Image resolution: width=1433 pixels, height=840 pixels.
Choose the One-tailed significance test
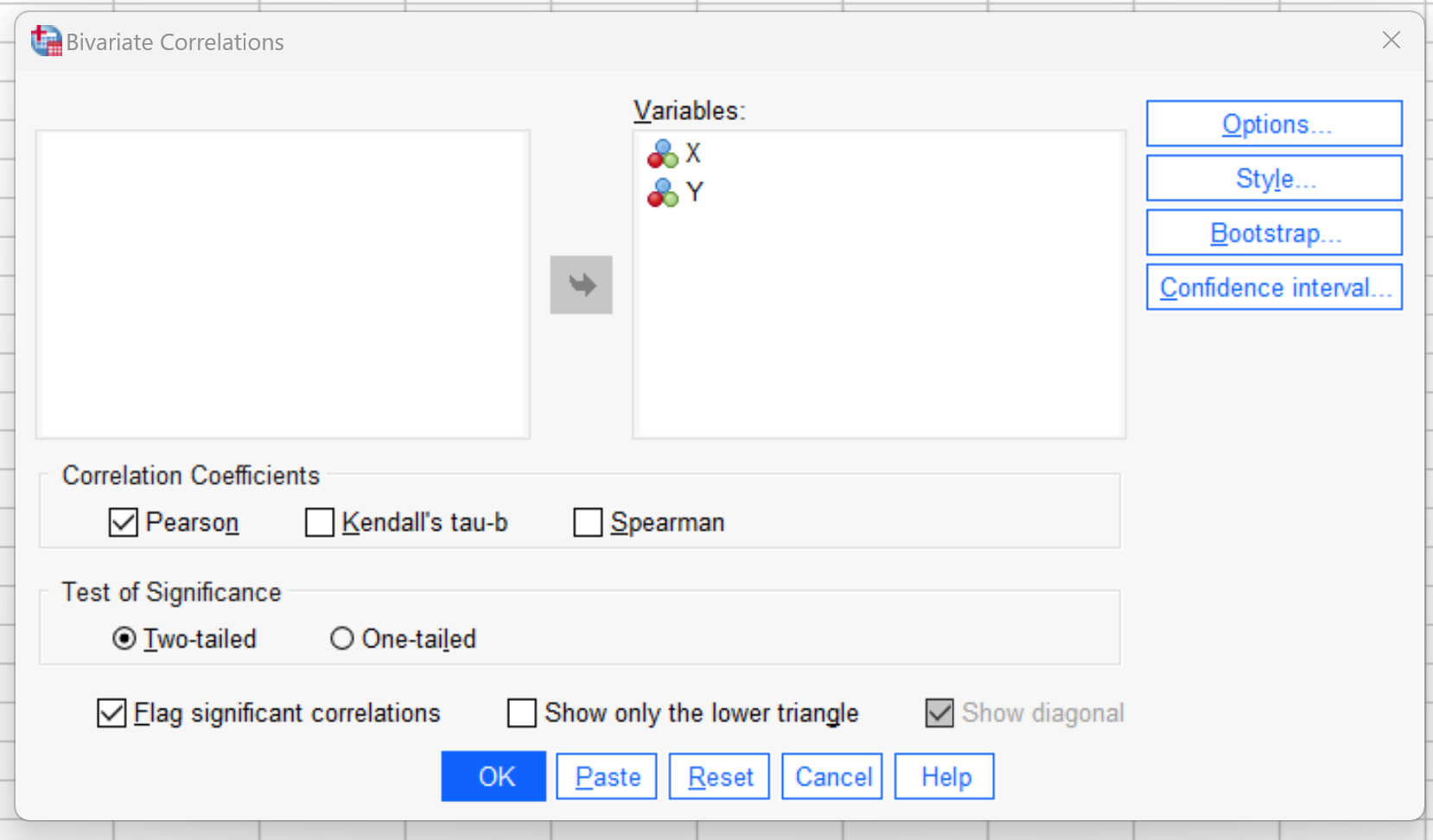(342, 639)
